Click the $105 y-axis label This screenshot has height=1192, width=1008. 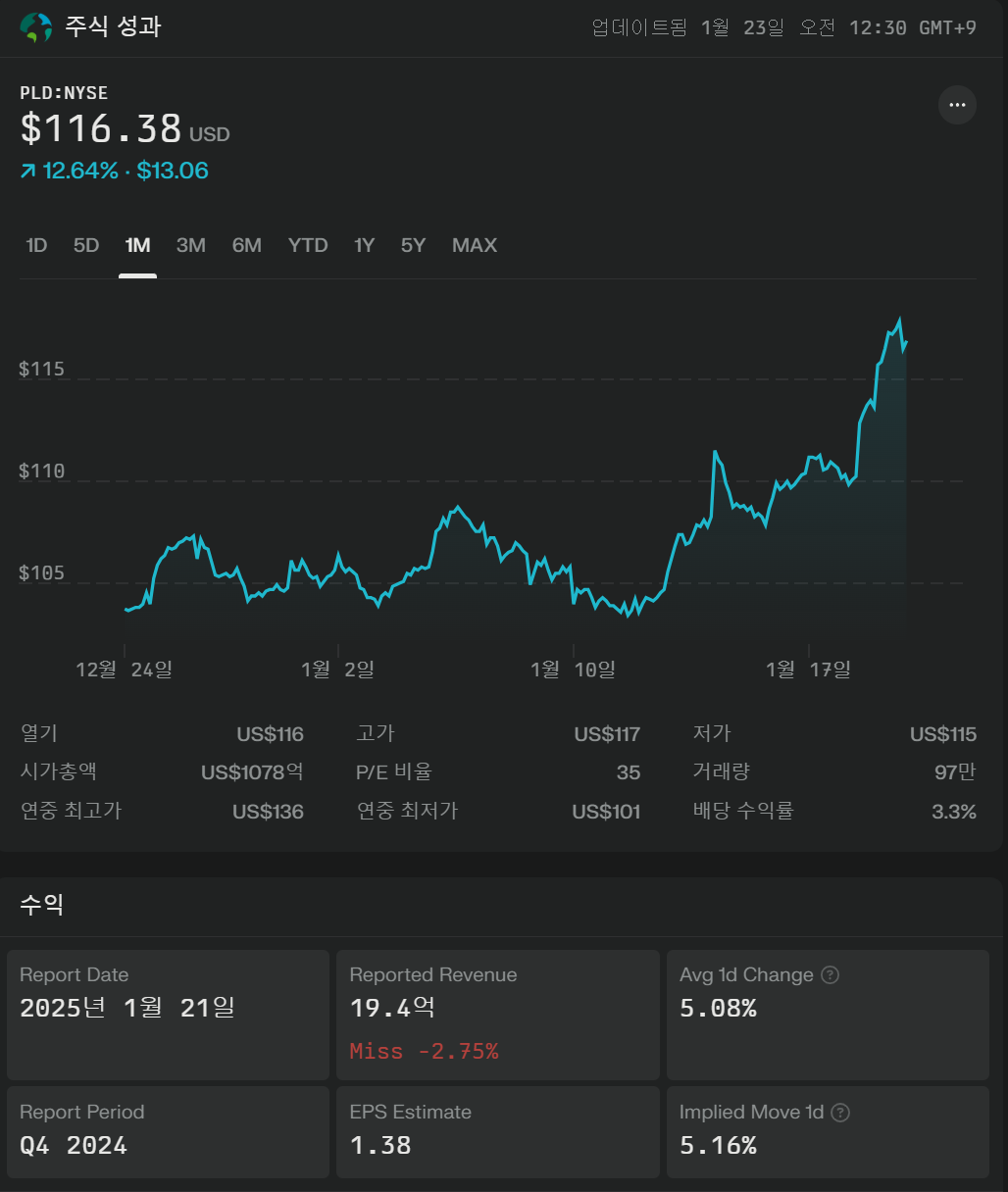coord(41,572)
